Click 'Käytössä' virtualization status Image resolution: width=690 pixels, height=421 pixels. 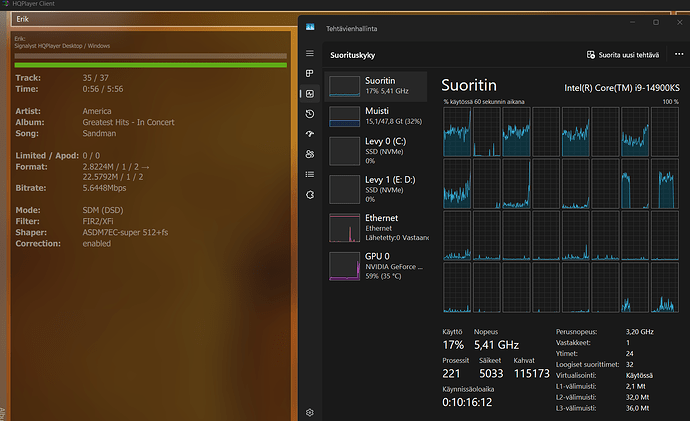click(639, 375)
